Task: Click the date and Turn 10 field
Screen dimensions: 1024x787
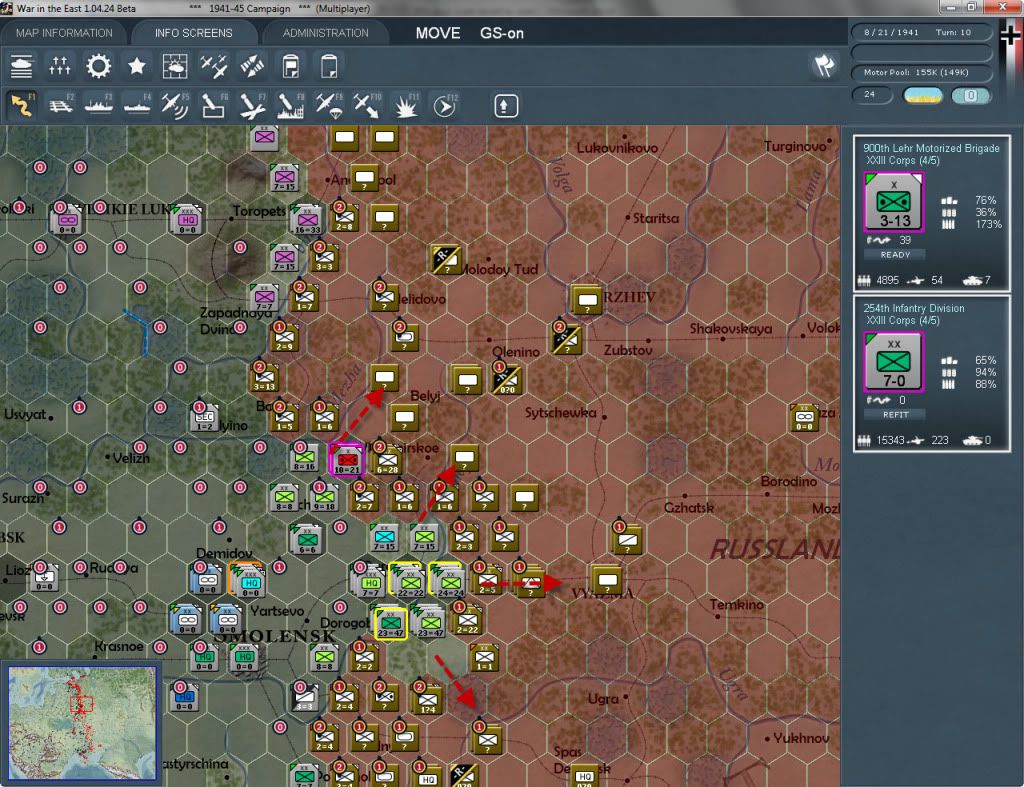Action: point(921,32)
